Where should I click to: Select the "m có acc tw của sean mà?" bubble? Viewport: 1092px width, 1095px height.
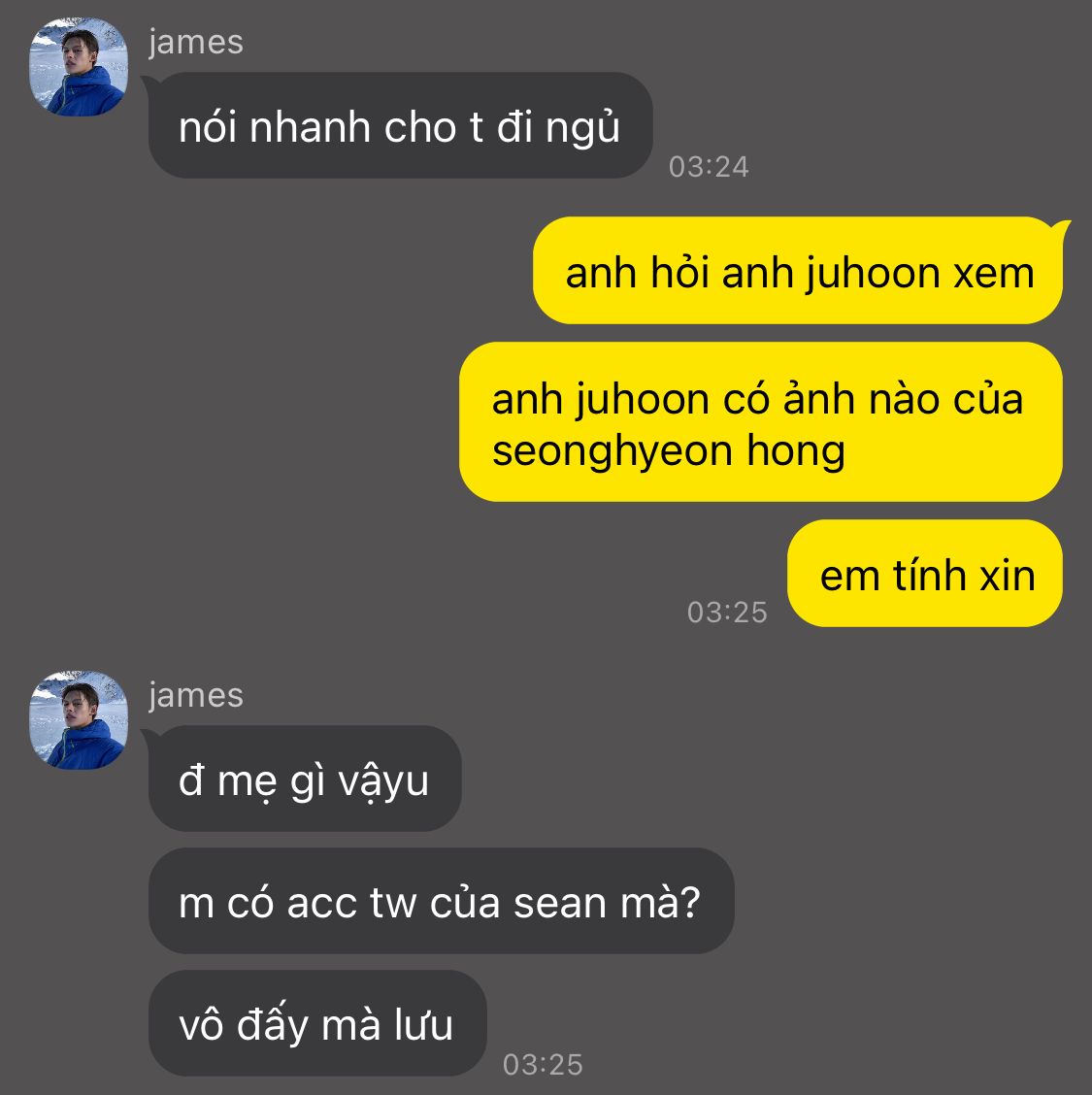tap(441, 901)
